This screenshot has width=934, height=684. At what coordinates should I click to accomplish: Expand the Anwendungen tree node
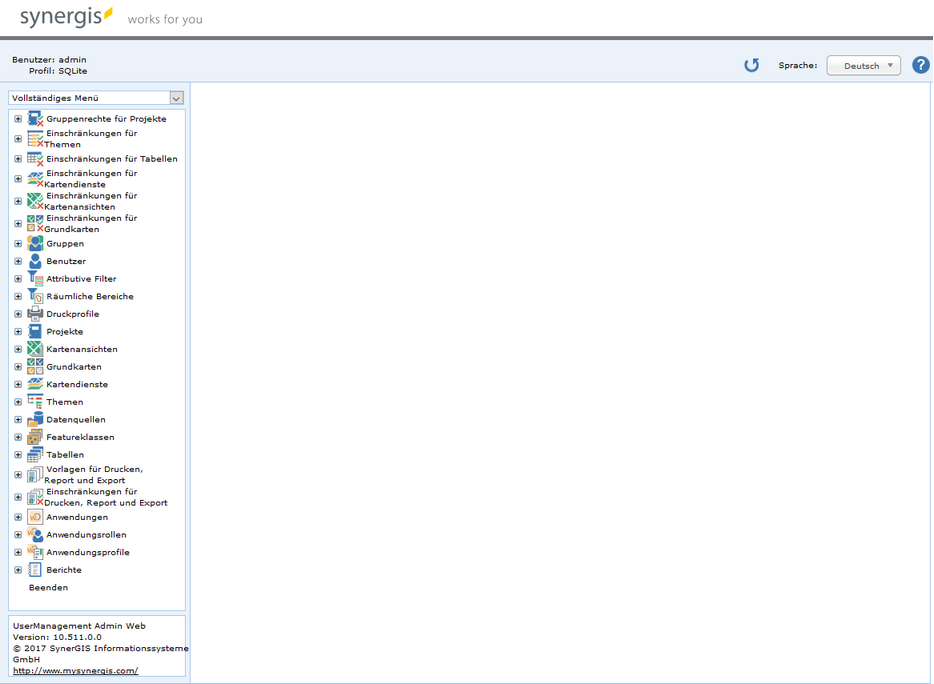pyautogui.click(x=18, y=517)
